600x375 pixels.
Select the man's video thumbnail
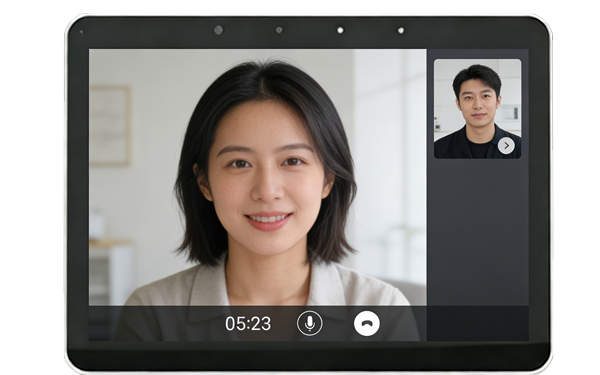477,109
